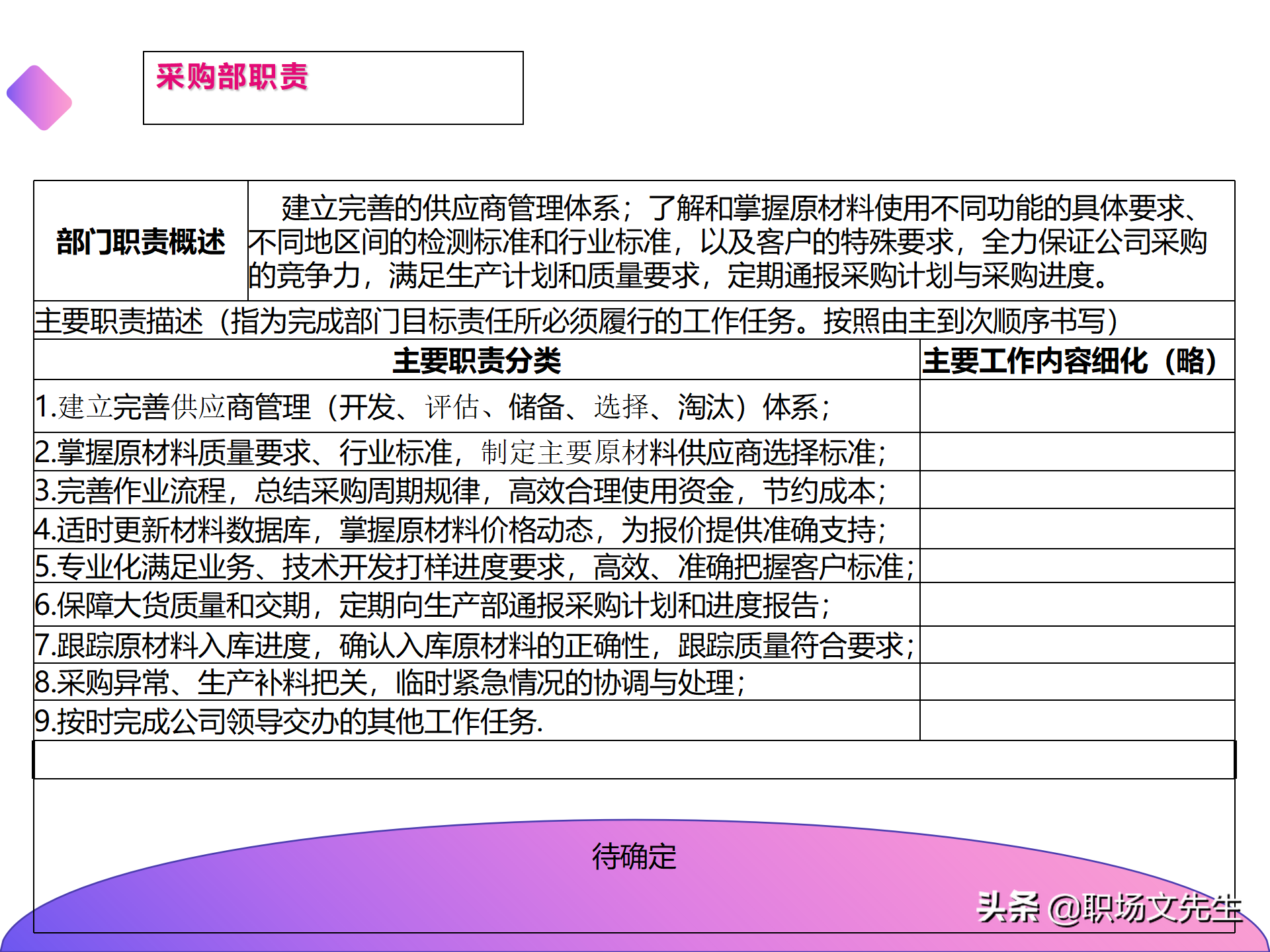Click the title text 采购部职责

[x=232, y=77]
